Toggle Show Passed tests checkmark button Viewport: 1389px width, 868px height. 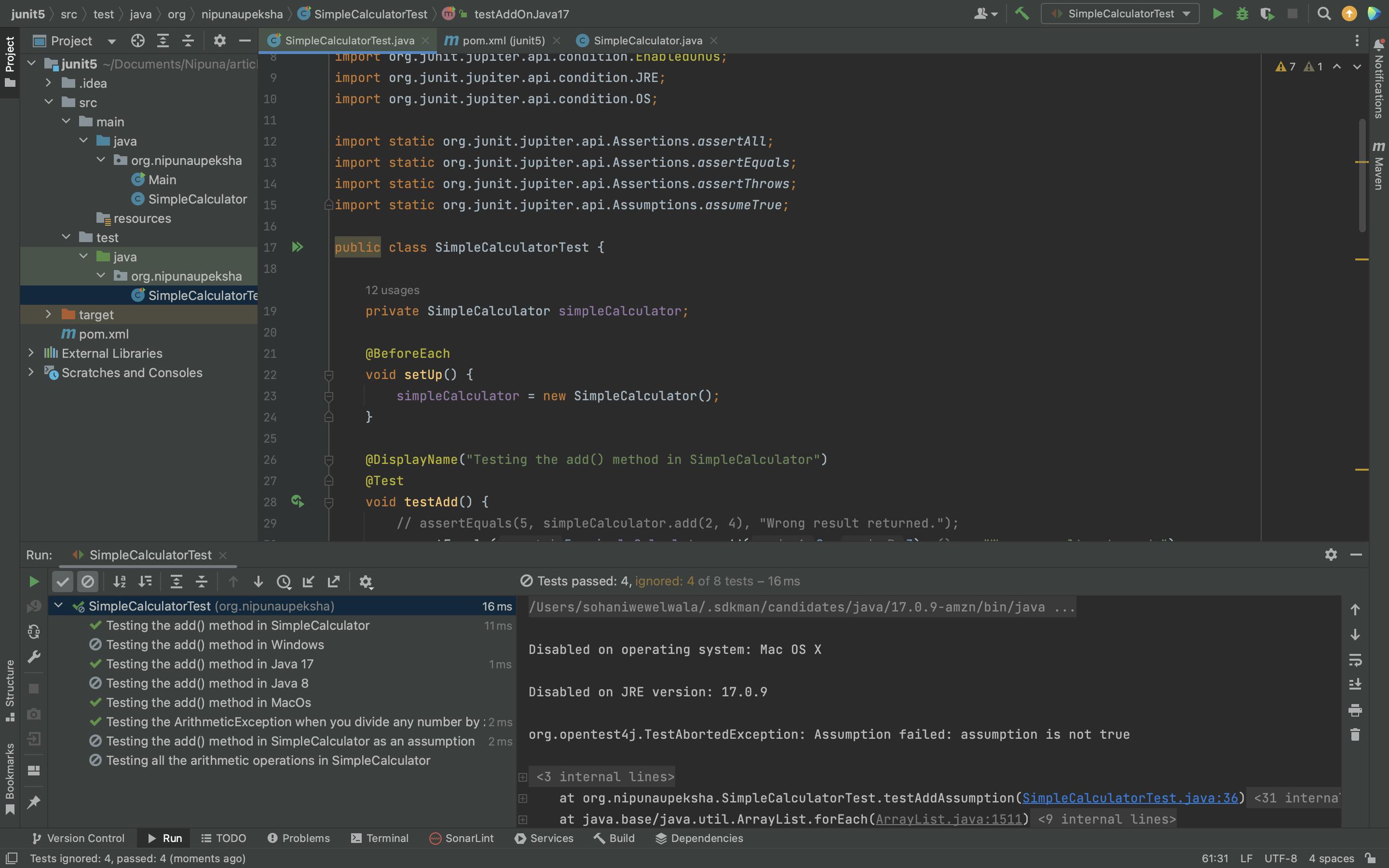point(63,582)
